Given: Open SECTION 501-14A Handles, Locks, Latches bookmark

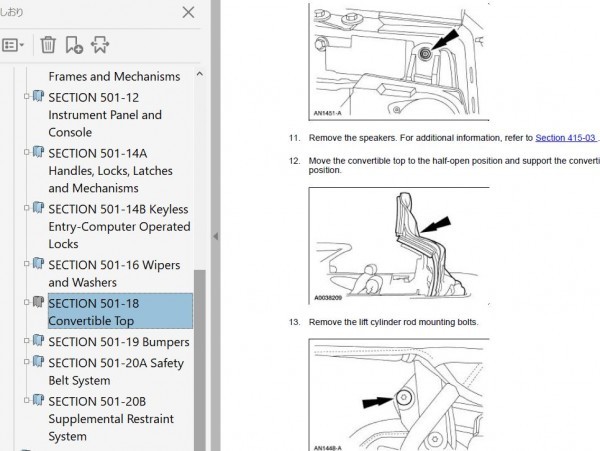Looking at the screenshot, I should 111,171.
